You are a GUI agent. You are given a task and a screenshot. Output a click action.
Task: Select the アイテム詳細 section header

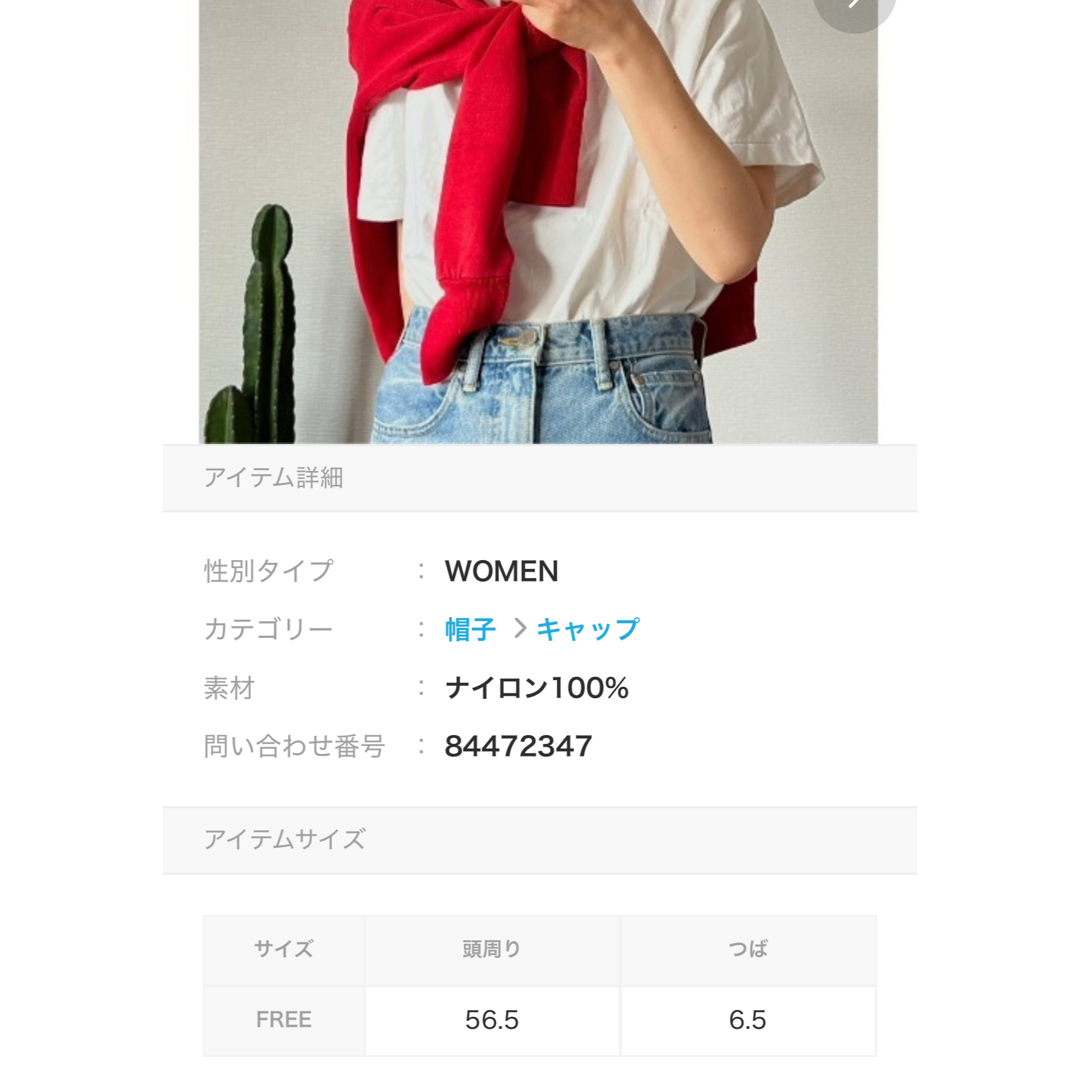pos(539,478)
